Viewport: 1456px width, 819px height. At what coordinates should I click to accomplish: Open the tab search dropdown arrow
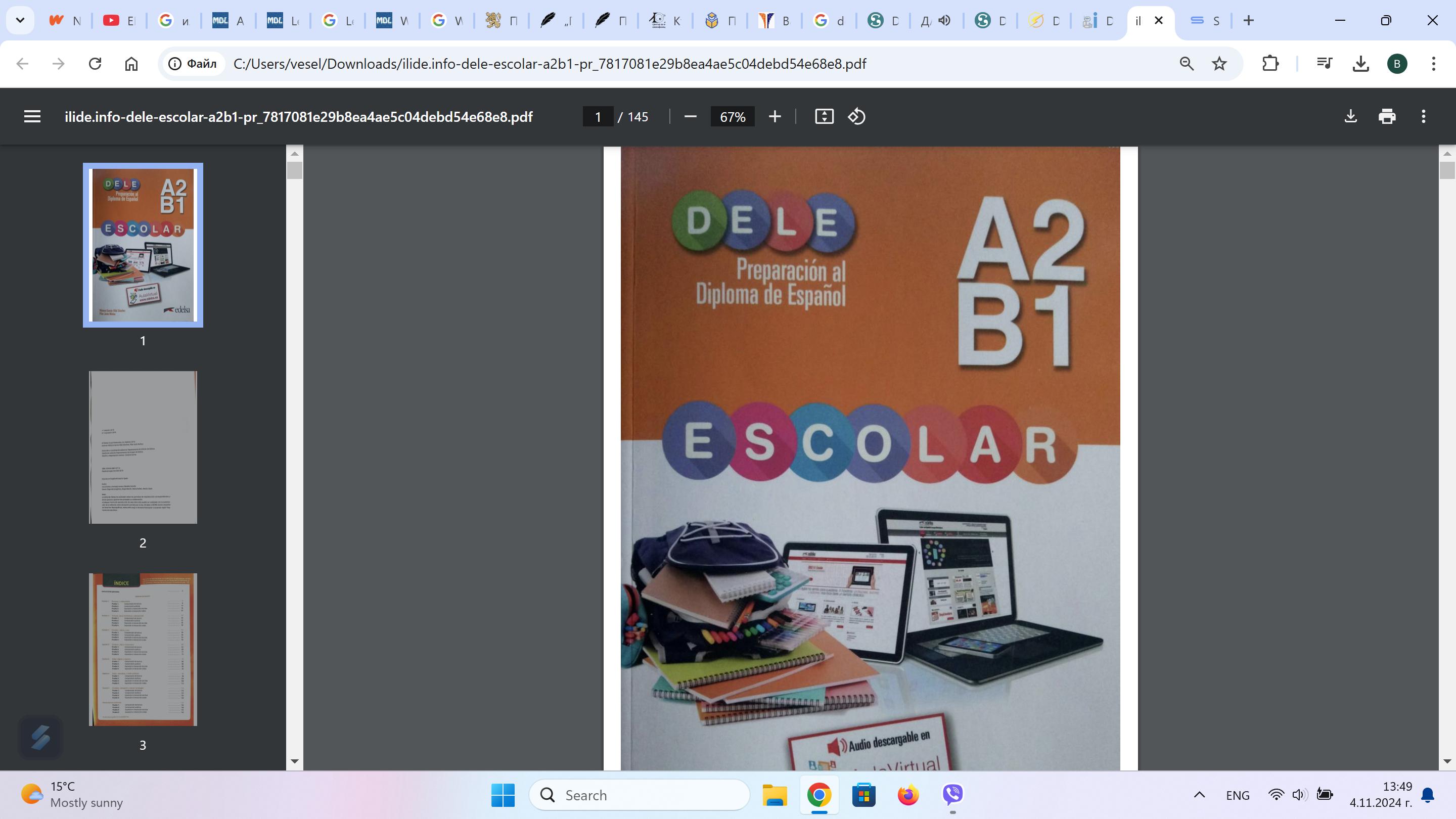point(20,20)
